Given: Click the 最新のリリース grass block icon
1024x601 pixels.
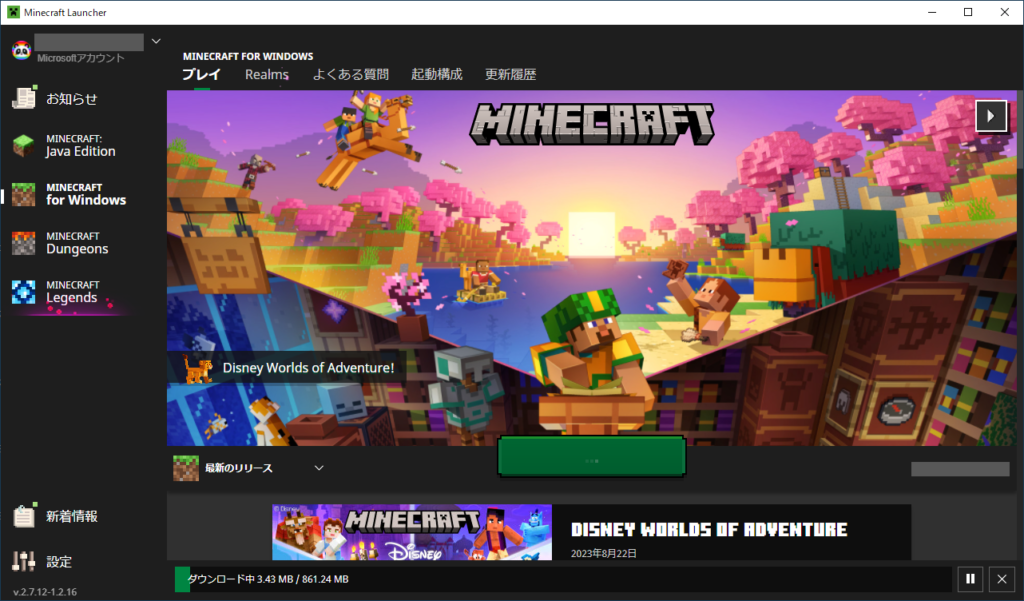Looking at the screenshot, I should 185,468.
